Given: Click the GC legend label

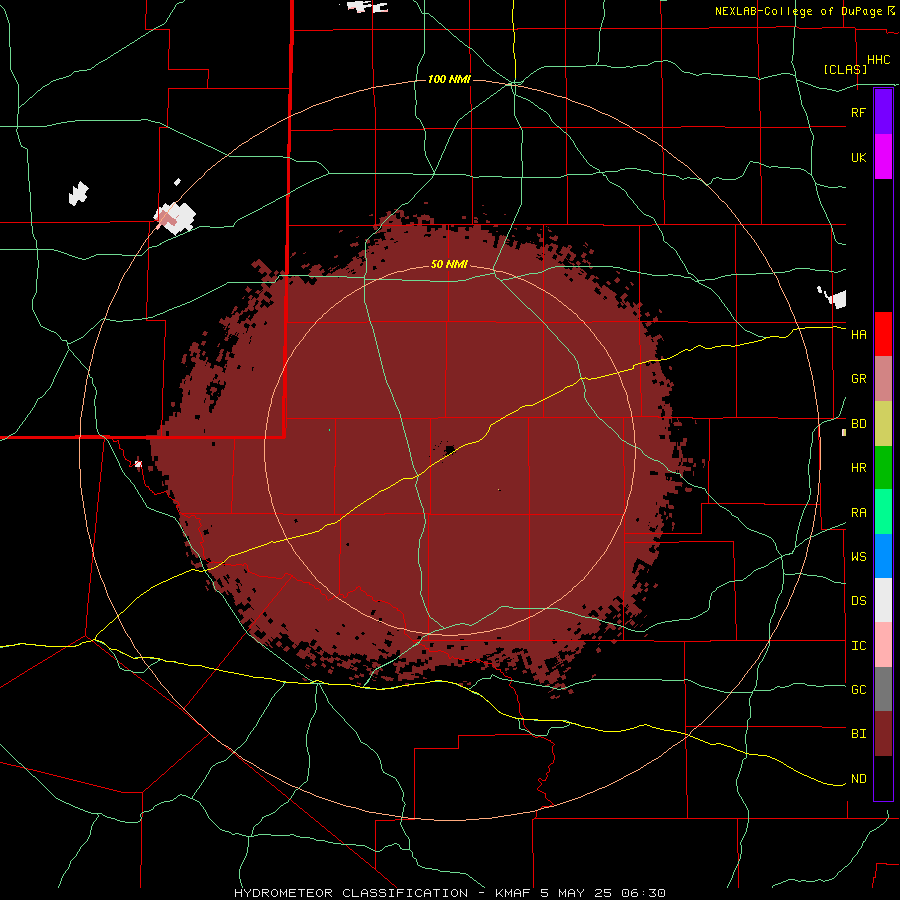Looking at the screenshot, I should 858,690.
